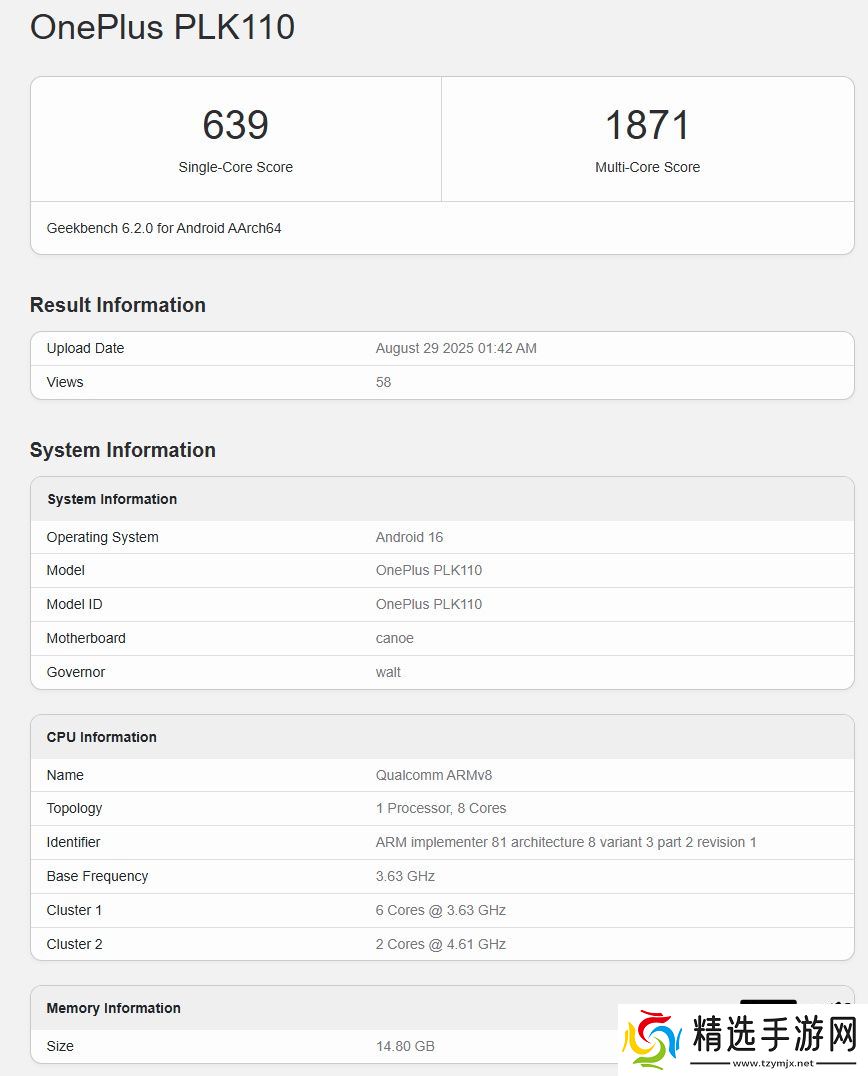The height and width of the screenshot is (1076, 868).
Task: Select the Qualcomm ARMv8 CPU name
Action: click(x=433, y=775)
